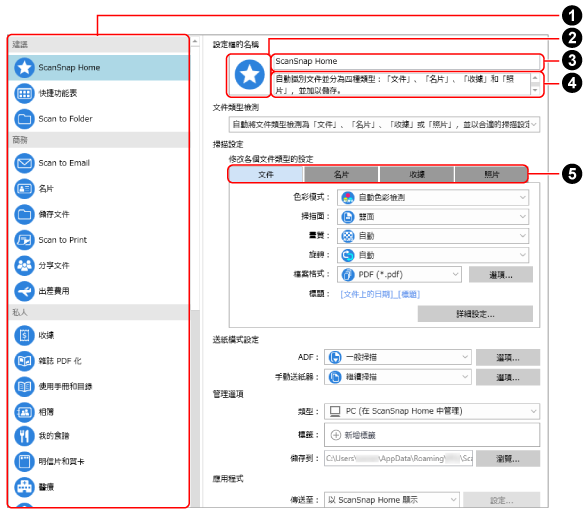Select the 雜誌 PDF 化 profile
The width and height of the screenshot is (584, 517).
pos(98,361)
